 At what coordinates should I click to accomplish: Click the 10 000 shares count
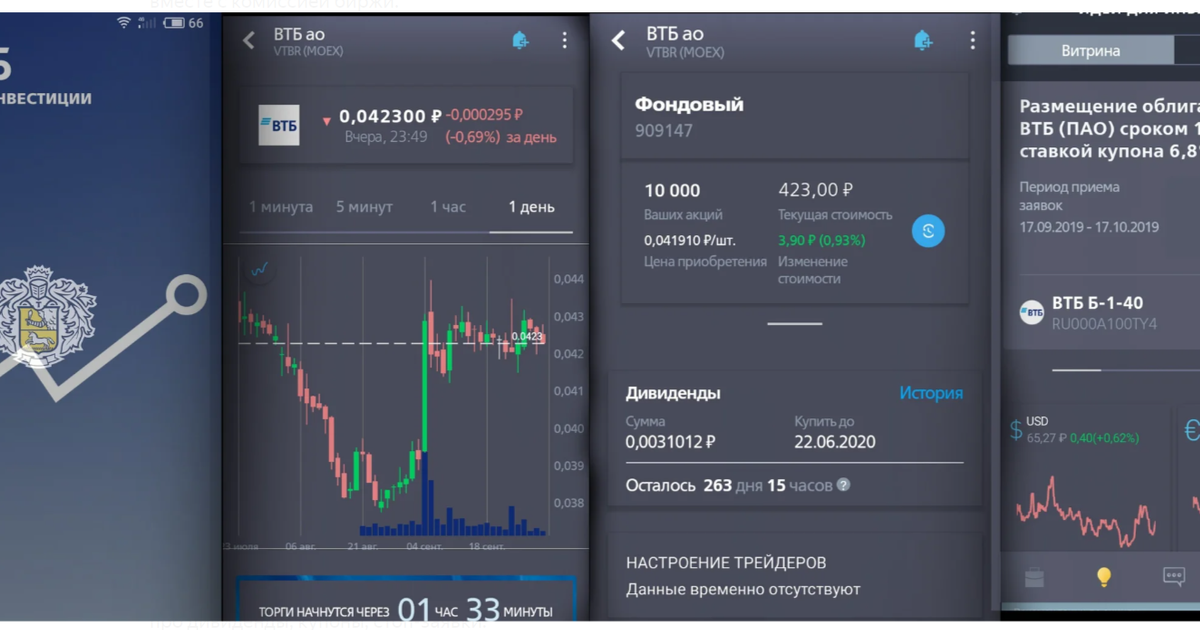(672, 190)
